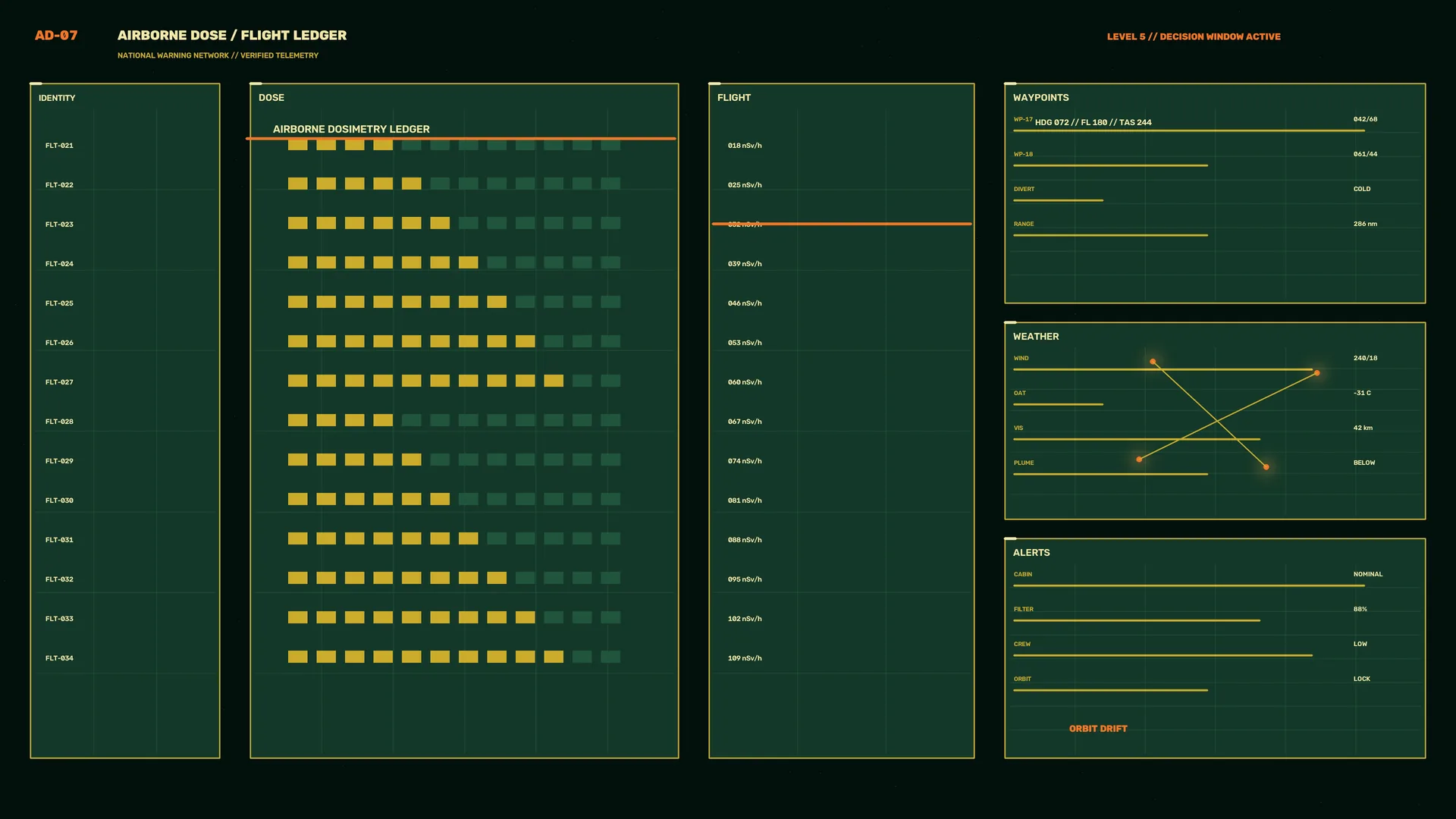Select the DOSE panel header
Screen dimensions: 1456x819
click(x=271, y=98)
